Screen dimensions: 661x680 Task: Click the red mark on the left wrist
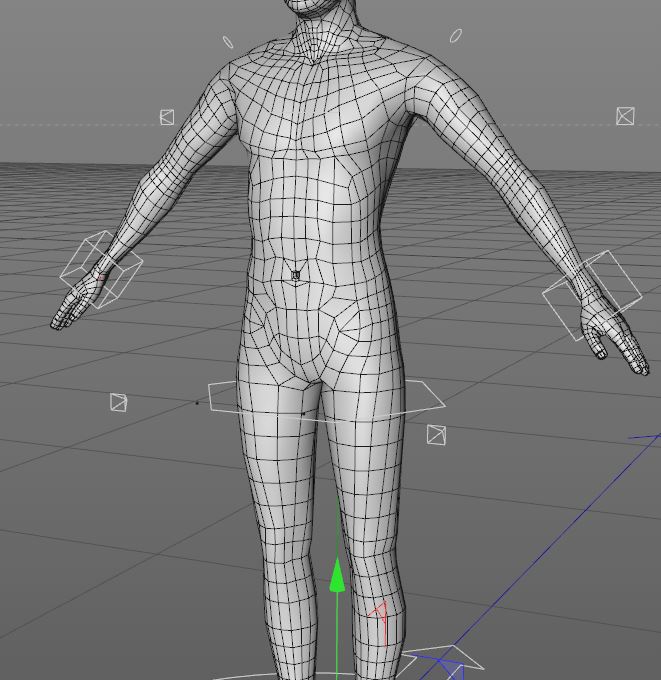click(x=101, y=278)
